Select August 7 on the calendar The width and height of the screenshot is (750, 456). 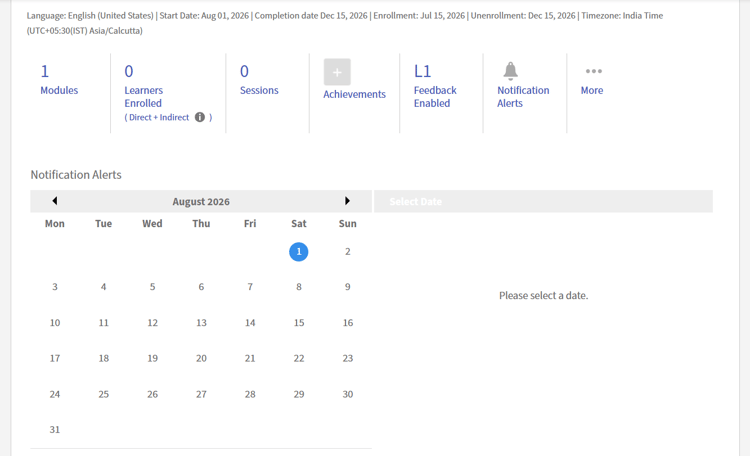[x=250, y=287]
